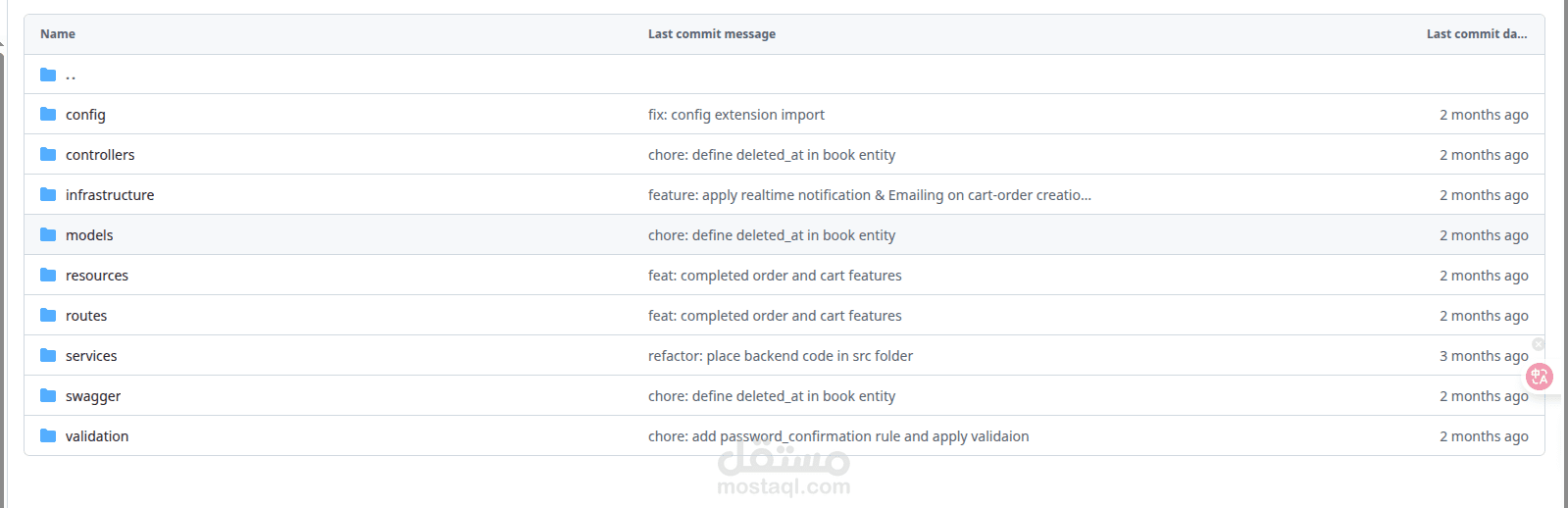Image resolution: width=1568 pixels, height=508 pixels.
Task: Click the pink translate extension icon
Action: click(x=1540, y=376)
